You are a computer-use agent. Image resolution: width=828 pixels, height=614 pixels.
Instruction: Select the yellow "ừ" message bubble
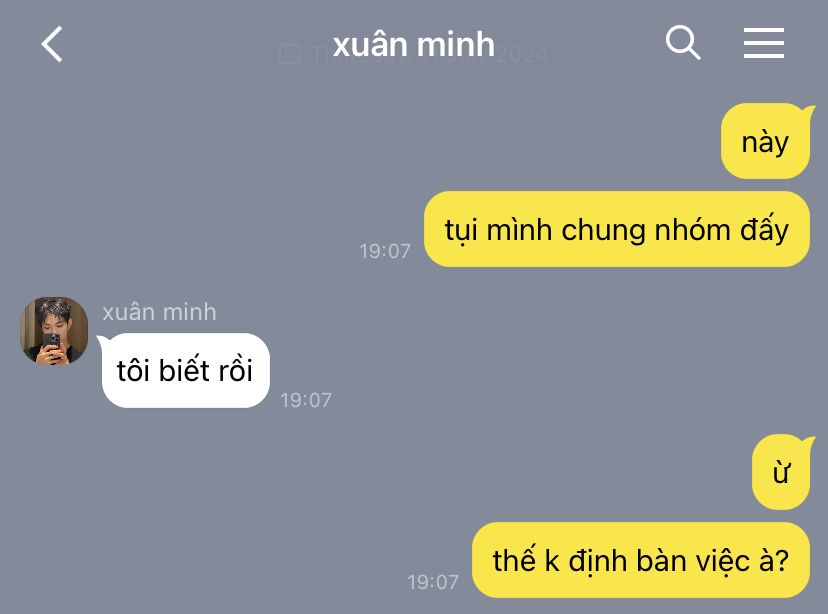(x=780, y=472)
